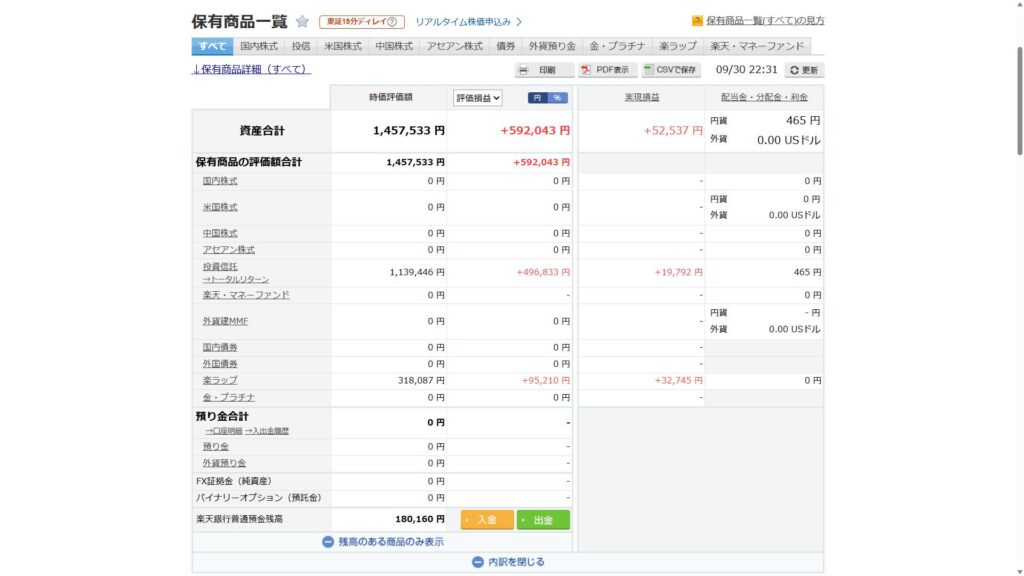The height and width of the screenshot is (576, 1024).
Task: Click 楽天銀行普通預金残高 value 180,160 円
Action: click(420, 519)
